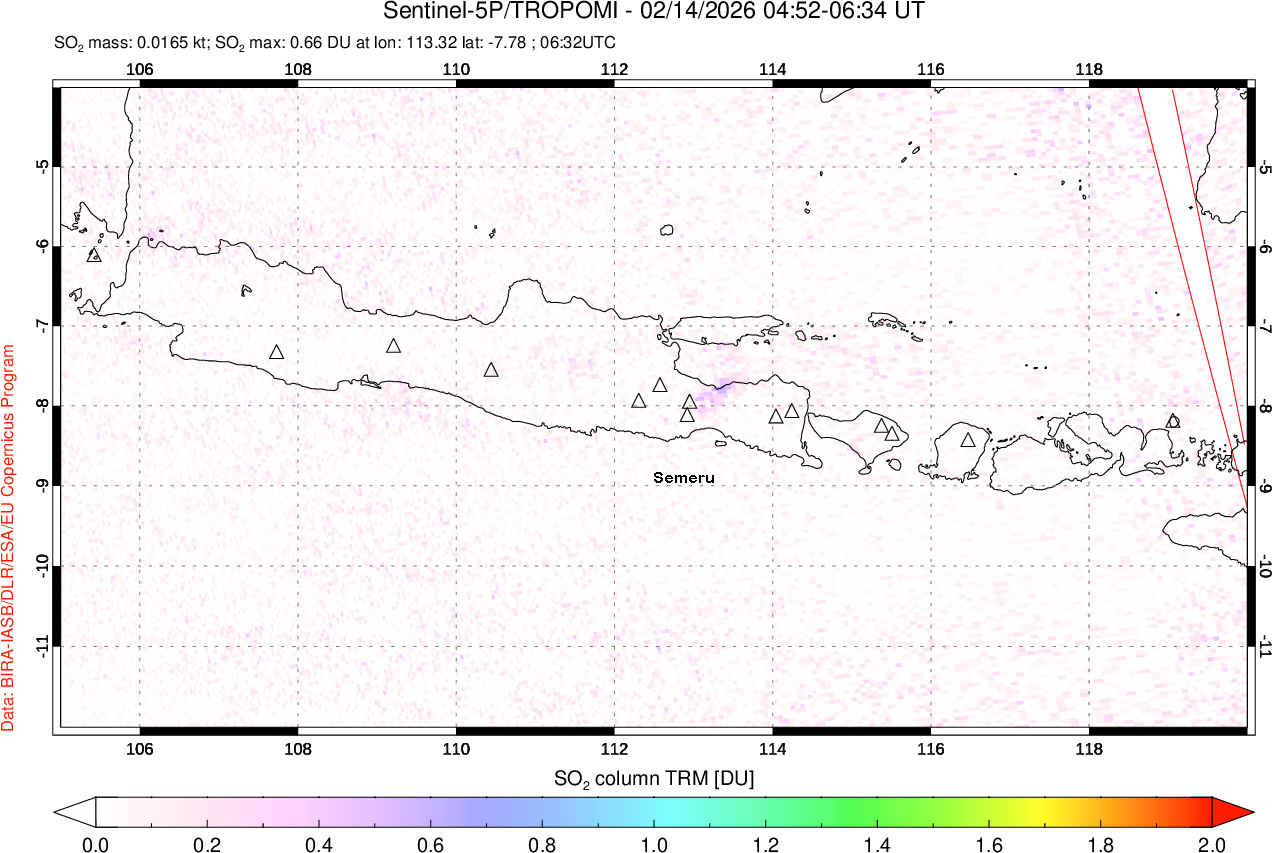Click the yellow region near 1.7 on colorbar
This screenshot has width=1272, height=853.
pyautogui.click(x=1044, y=811)
